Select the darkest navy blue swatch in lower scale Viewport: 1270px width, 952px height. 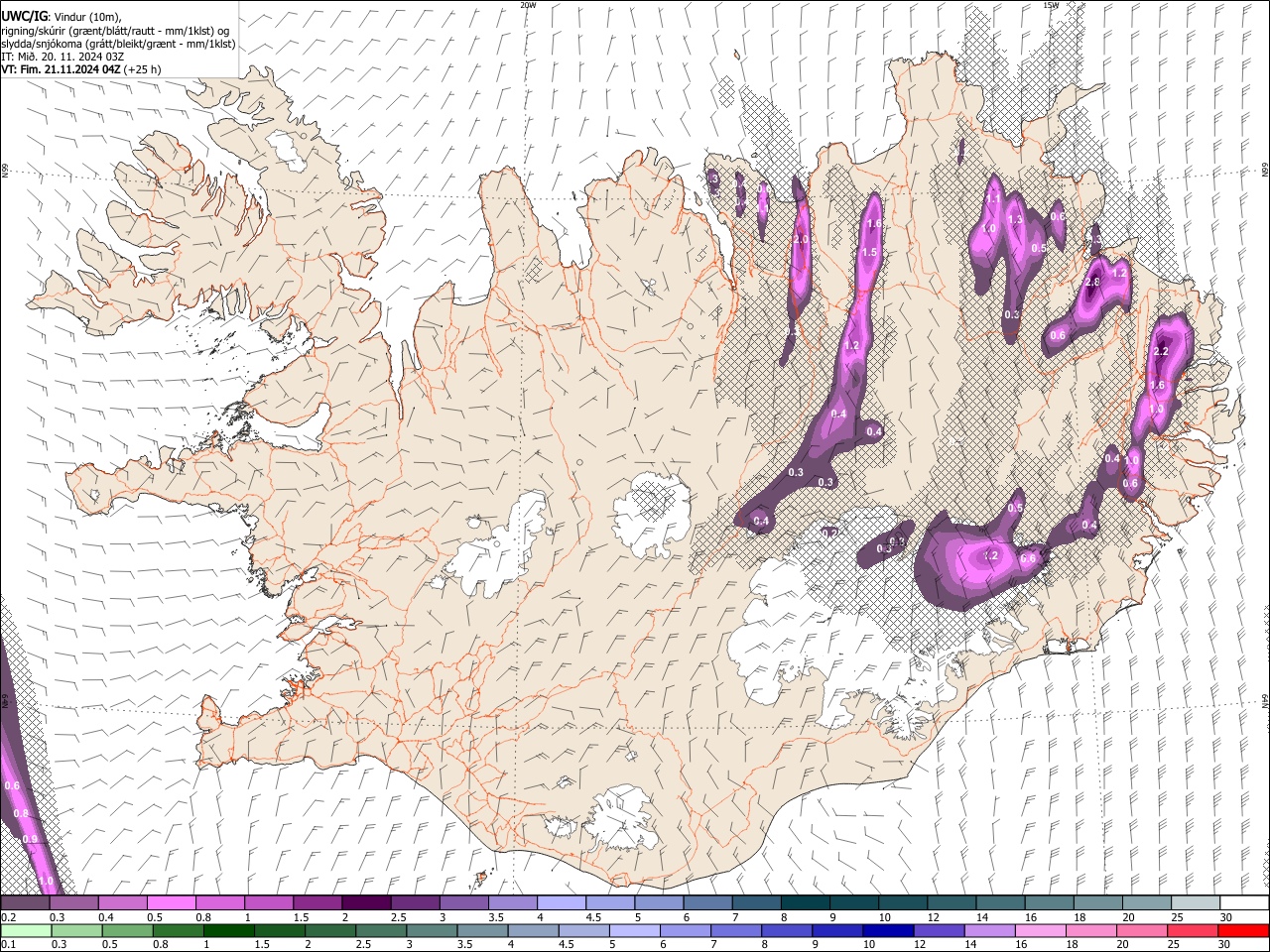click(x=888, y=930)
